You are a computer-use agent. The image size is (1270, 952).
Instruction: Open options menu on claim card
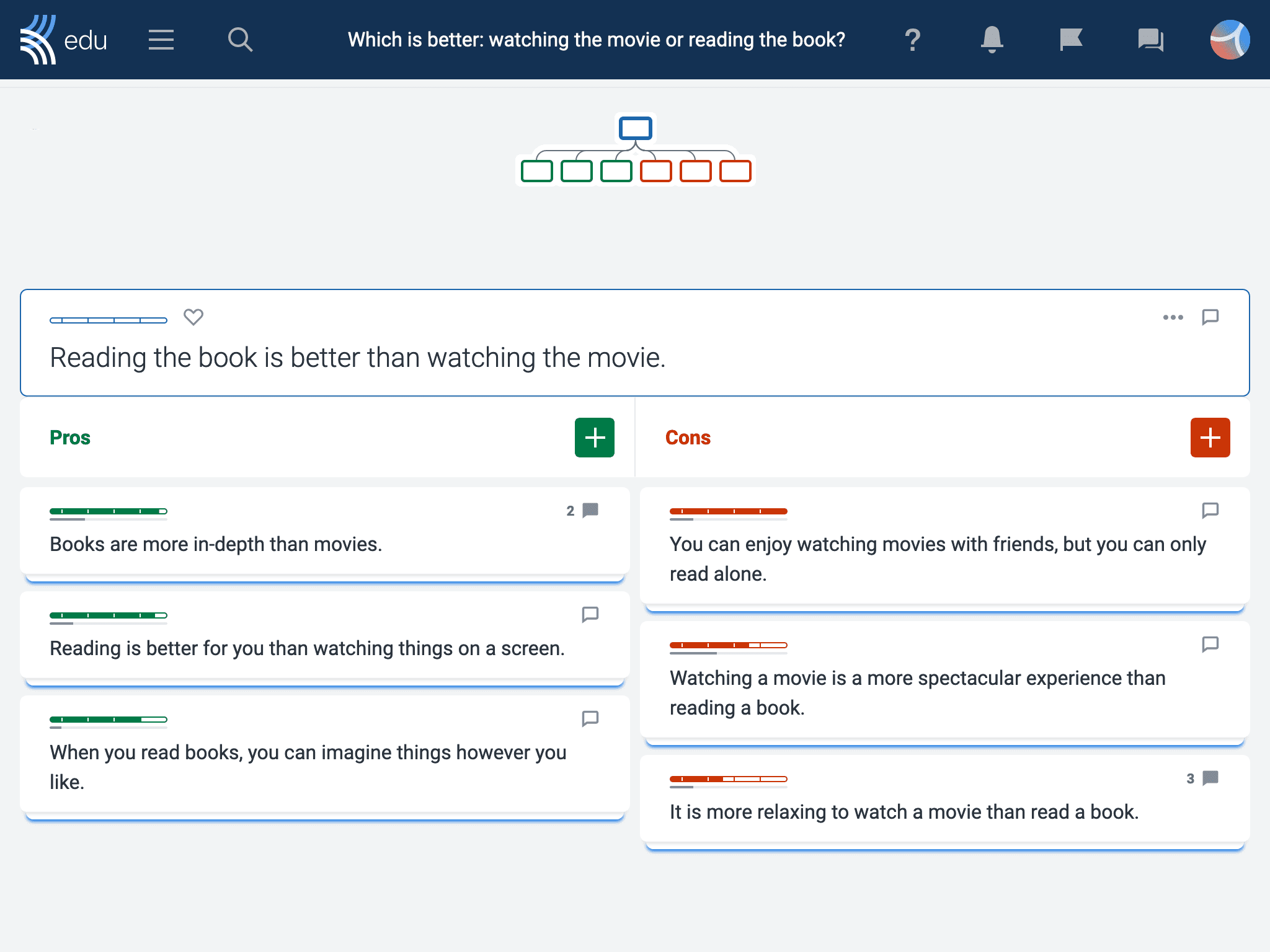(1173, 317)
